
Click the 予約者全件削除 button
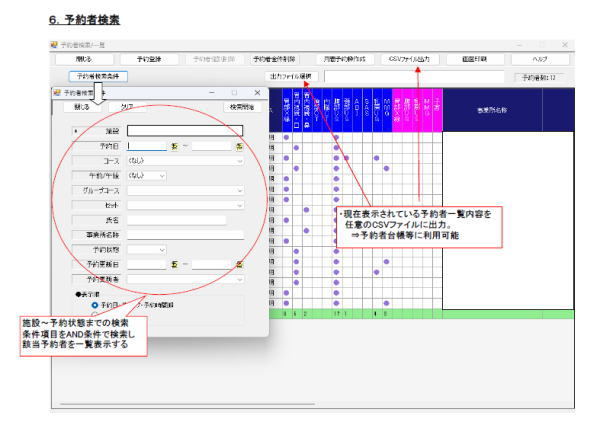(274, 59)
